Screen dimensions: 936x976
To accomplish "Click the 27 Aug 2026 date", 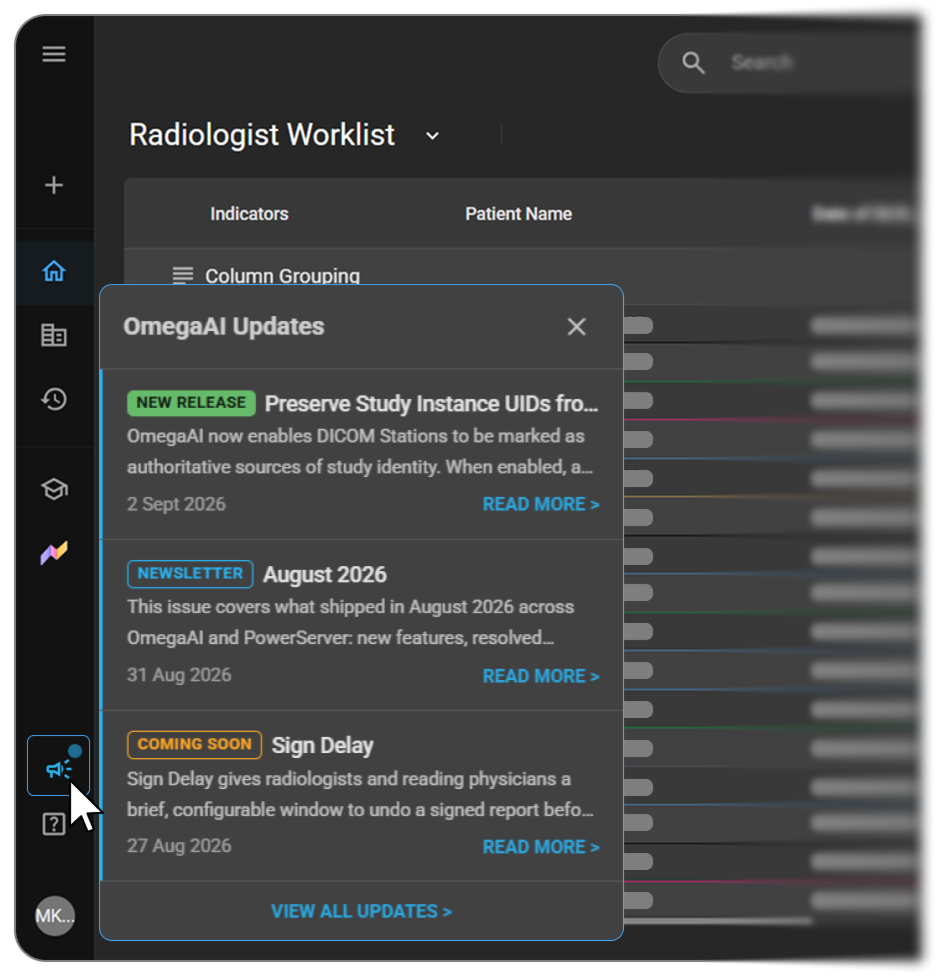I will tap(179, 846).
